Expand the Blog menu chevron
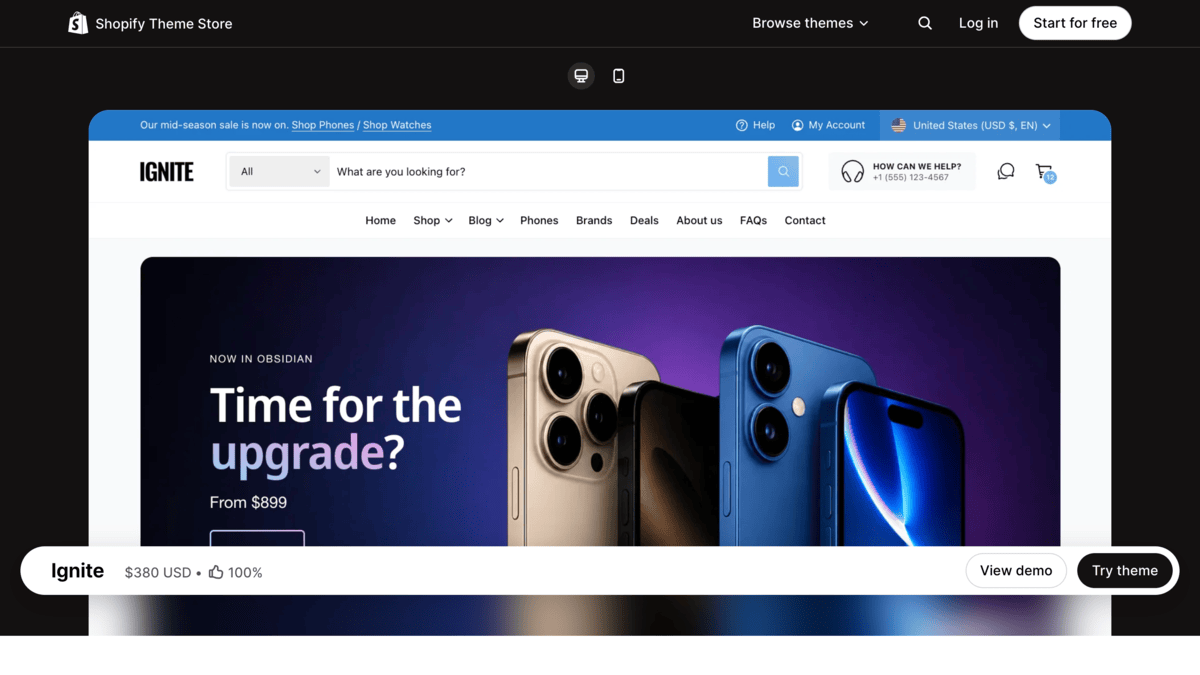 click(x=500, y=221)
